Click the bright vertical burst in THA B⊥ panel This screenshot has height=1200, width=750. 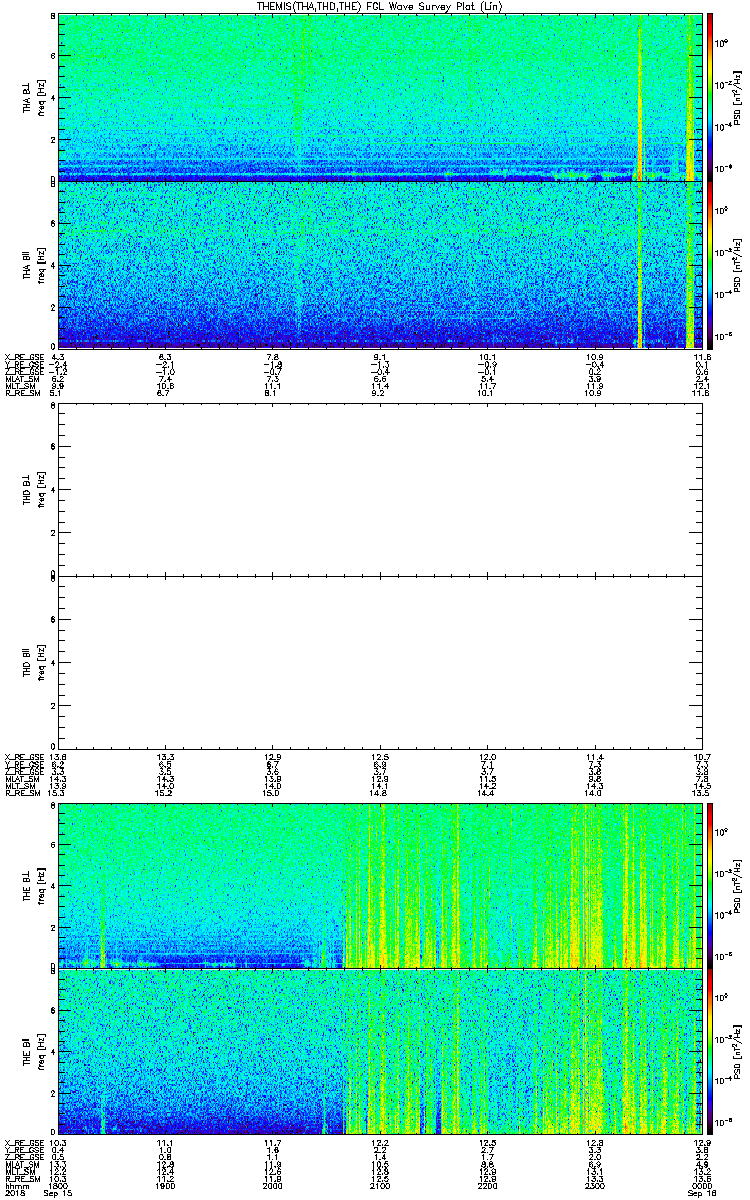coord(639,100)
